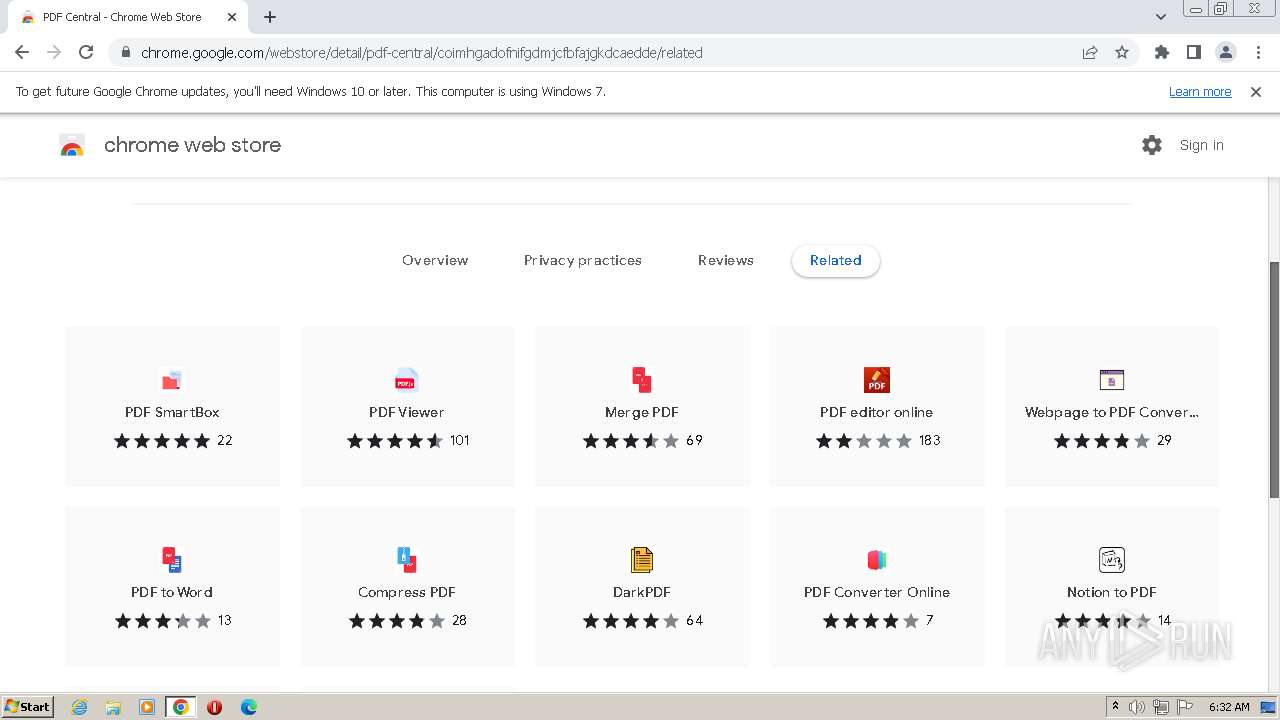Select the Related tab
This screenshot has height=720, width=1280.
click(836, 260)
